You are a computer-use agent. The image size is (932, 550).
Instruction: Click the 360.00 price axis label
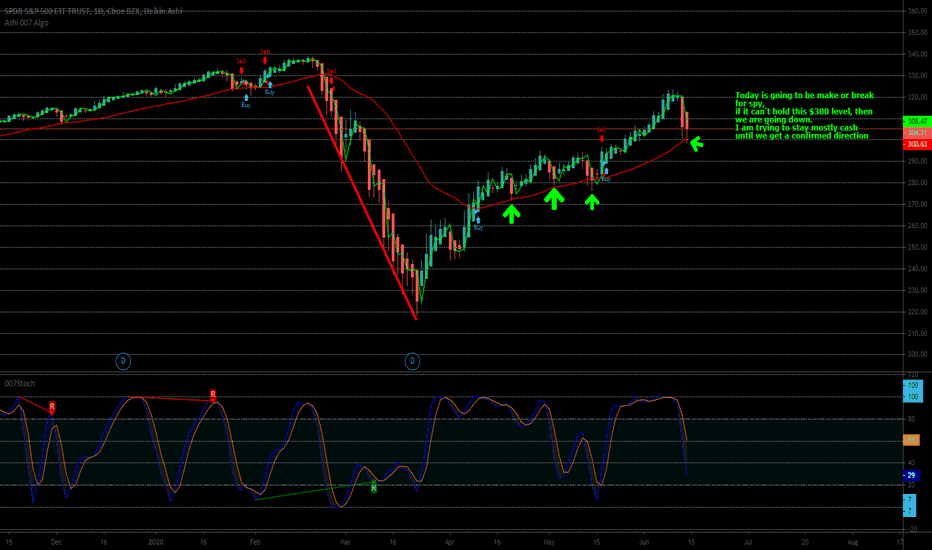pyautogui.click(x=917, y=11)
